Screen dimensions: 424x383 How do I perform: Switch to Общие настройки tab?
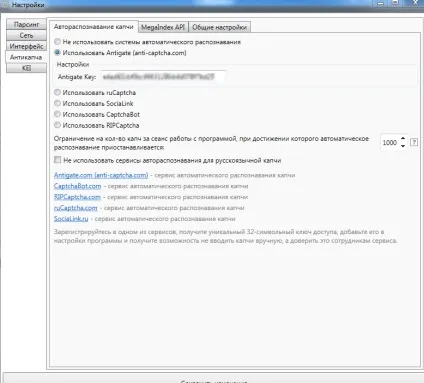tap(219, 27)
